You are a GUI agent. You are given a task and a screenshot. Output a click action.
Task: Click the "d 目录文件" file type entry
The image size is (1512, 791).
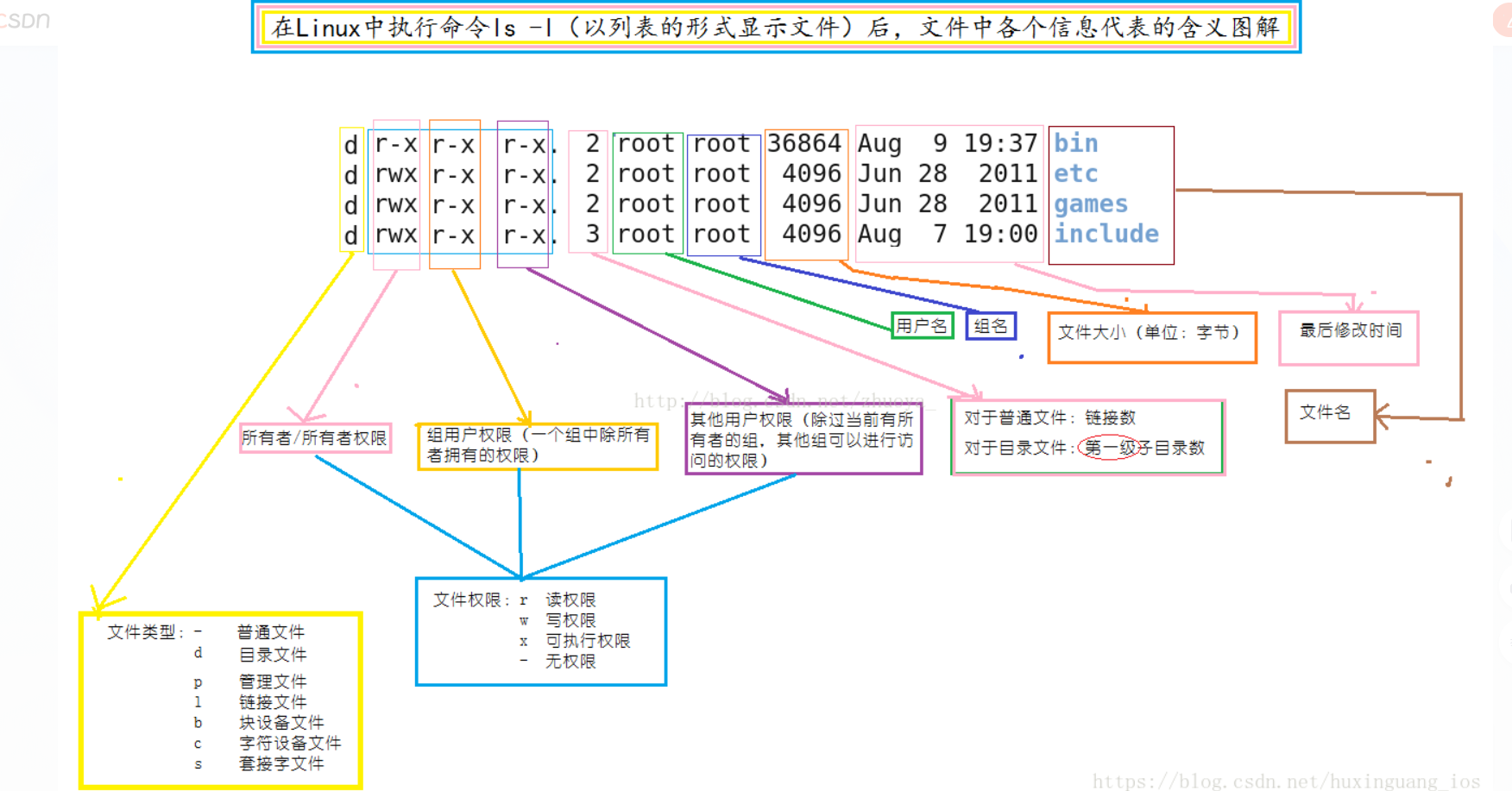[249, 655]
